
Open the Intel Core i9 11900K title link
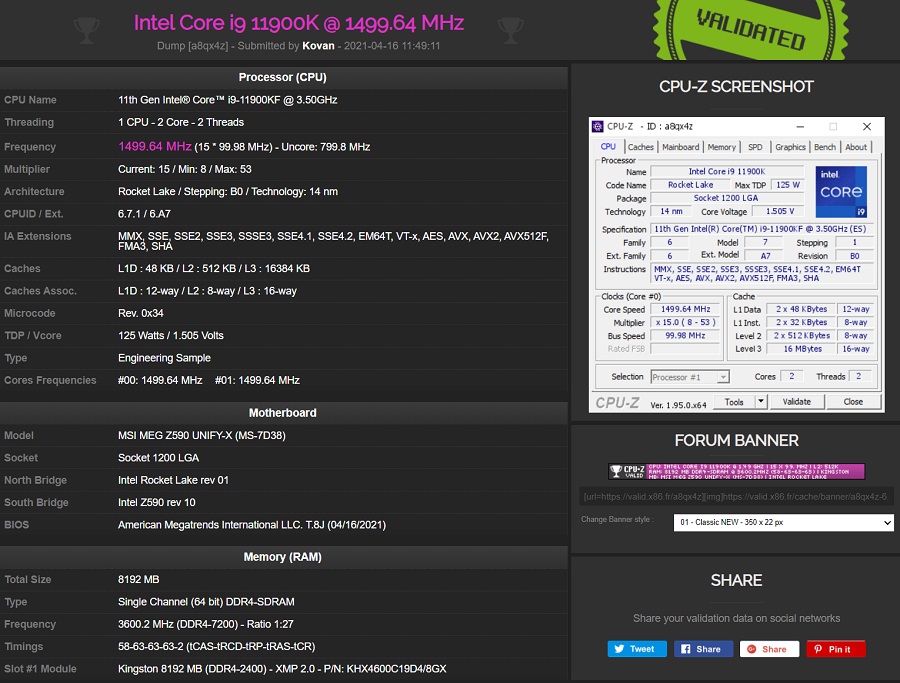pyautogui.click(x=298, y=23)
